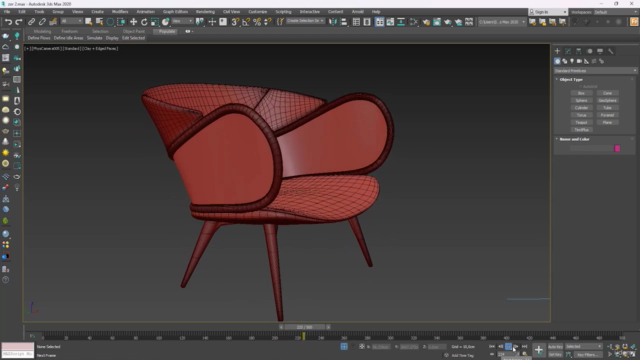Toggle the 3D Snaps icon
This screenshot has height=360, width=640.
click(236, 22)
